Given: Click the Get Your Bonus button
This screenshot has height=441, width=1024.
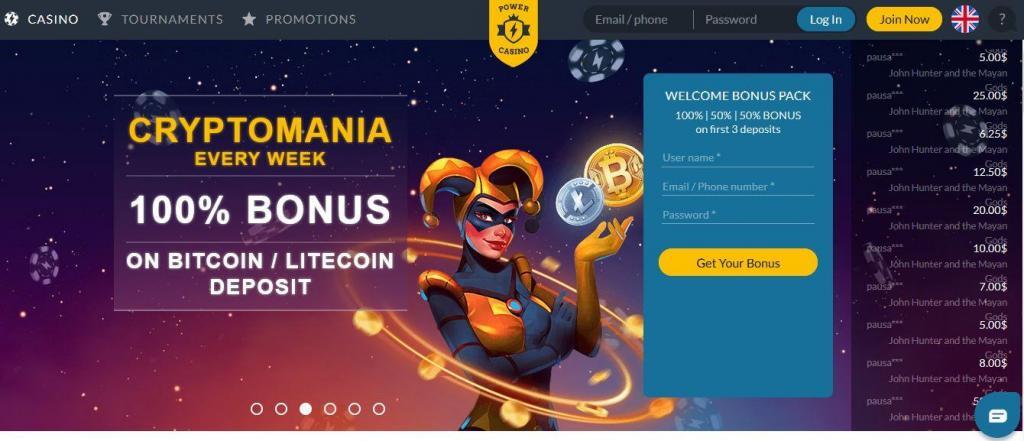Looking at the screenshot, I should (738, 263).
